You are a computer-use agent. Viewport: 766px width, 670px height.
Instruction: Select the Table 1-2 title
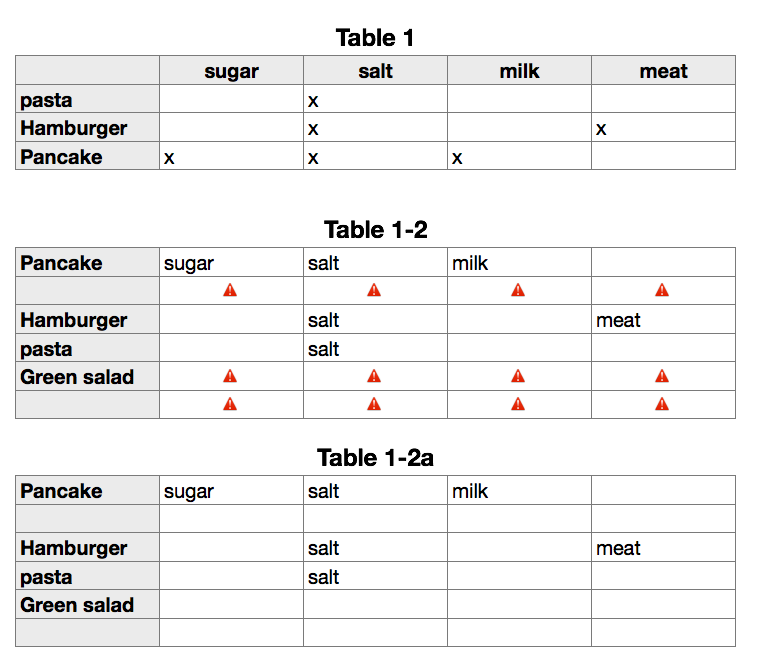(375, 230)
